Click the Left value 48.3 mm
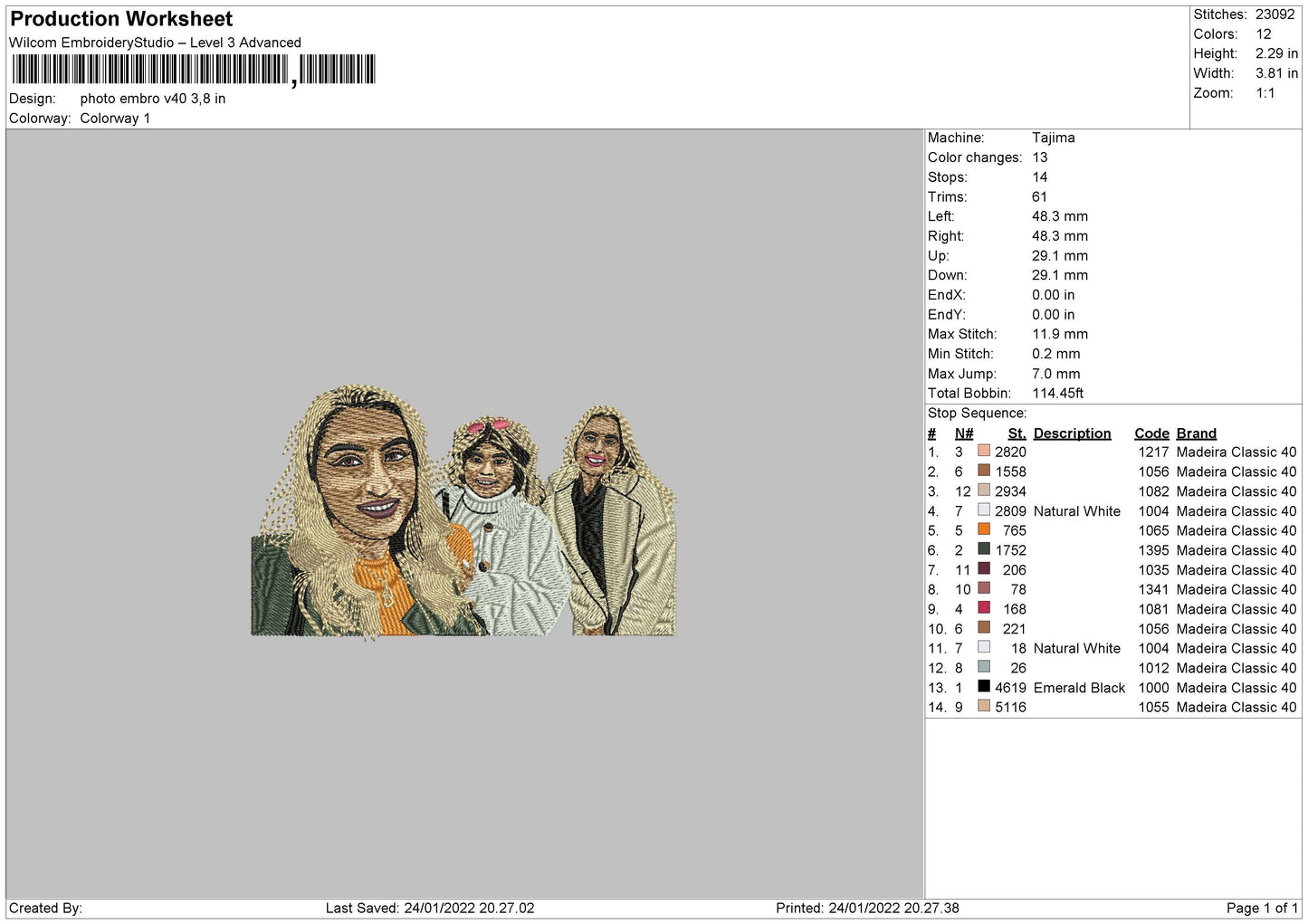The image size is (1308, 924). pyautogui.click(x=1060, y=216)
